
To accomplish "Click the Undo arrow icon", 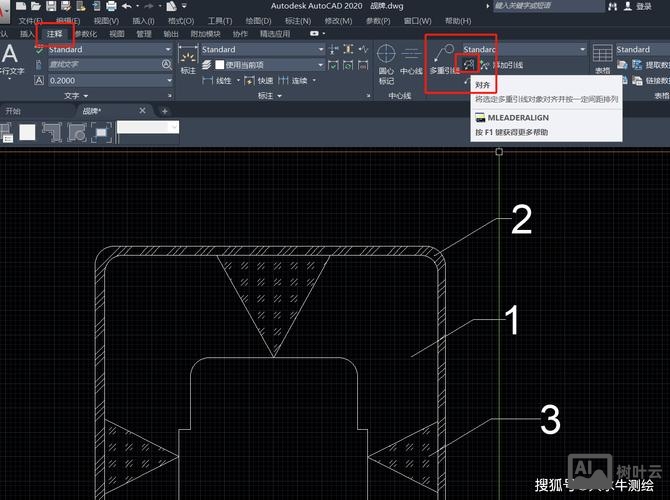I will click(126, 6).
